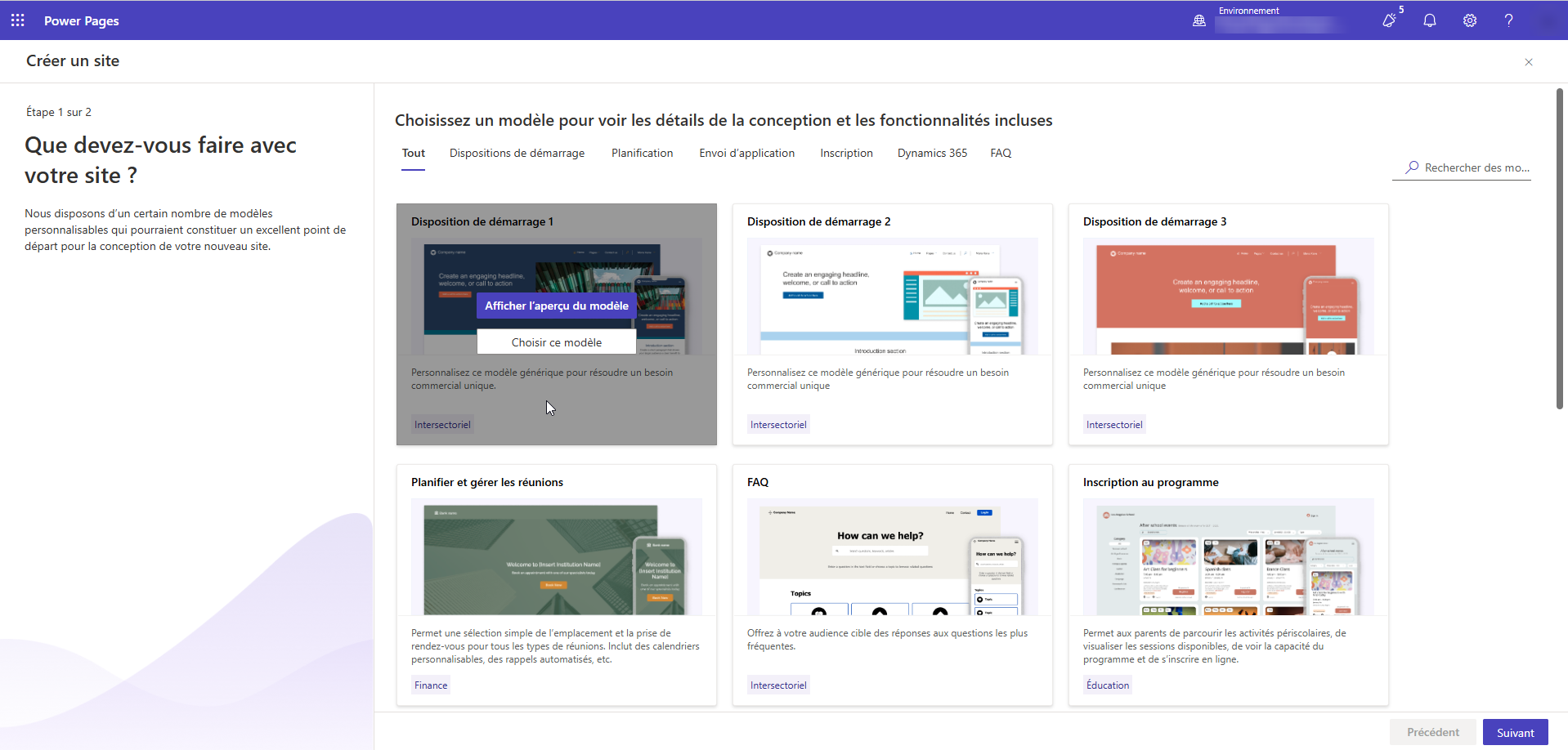Click Afficher l'aperçu du modèle
Viewport: 1568px width, 750px height.
click(556, 306)
